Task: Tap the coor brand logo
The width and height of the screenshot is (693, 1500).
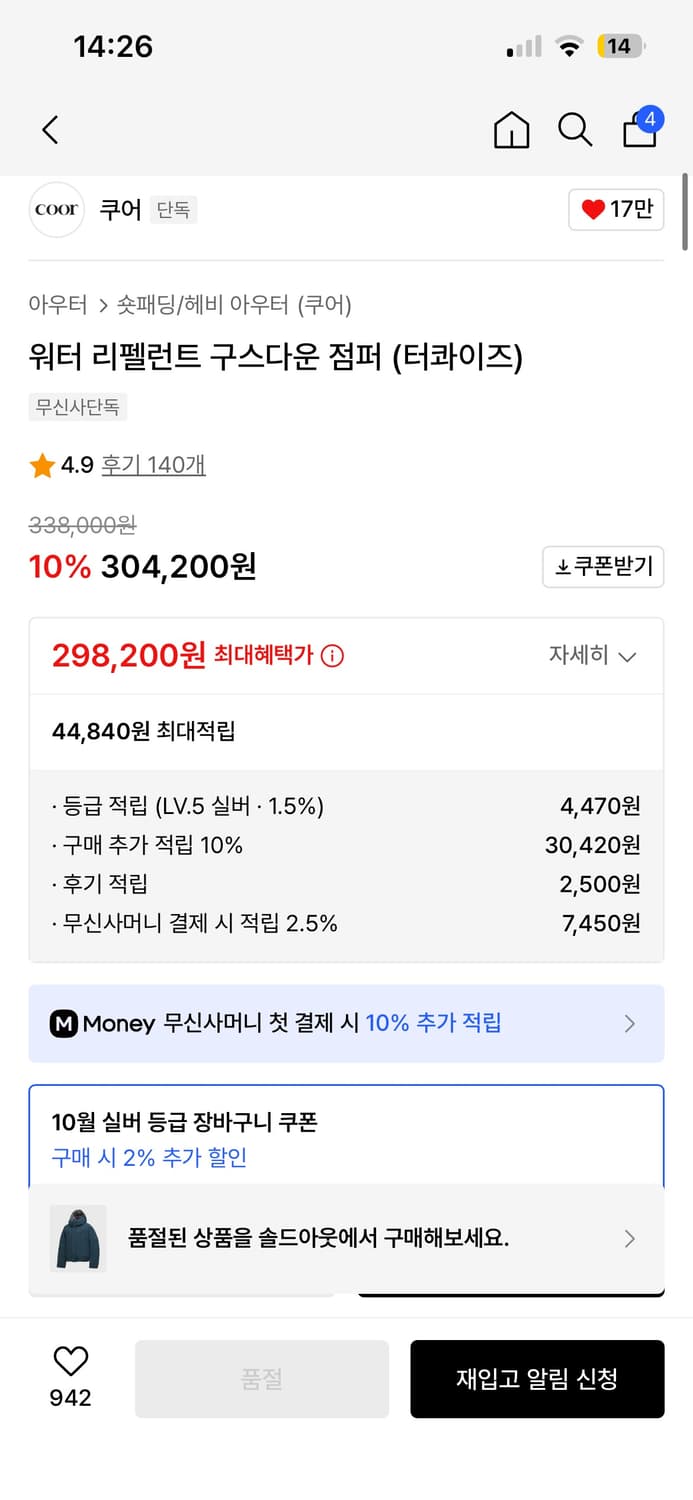Action: click(57, 210)
